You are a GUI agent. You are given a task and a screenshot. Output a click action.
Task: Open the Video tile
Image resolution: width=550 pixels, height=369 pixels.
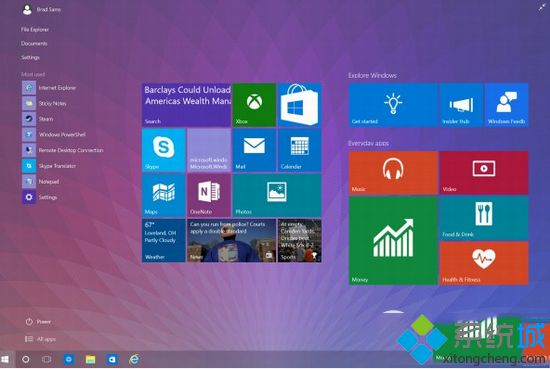click(484, 173)
